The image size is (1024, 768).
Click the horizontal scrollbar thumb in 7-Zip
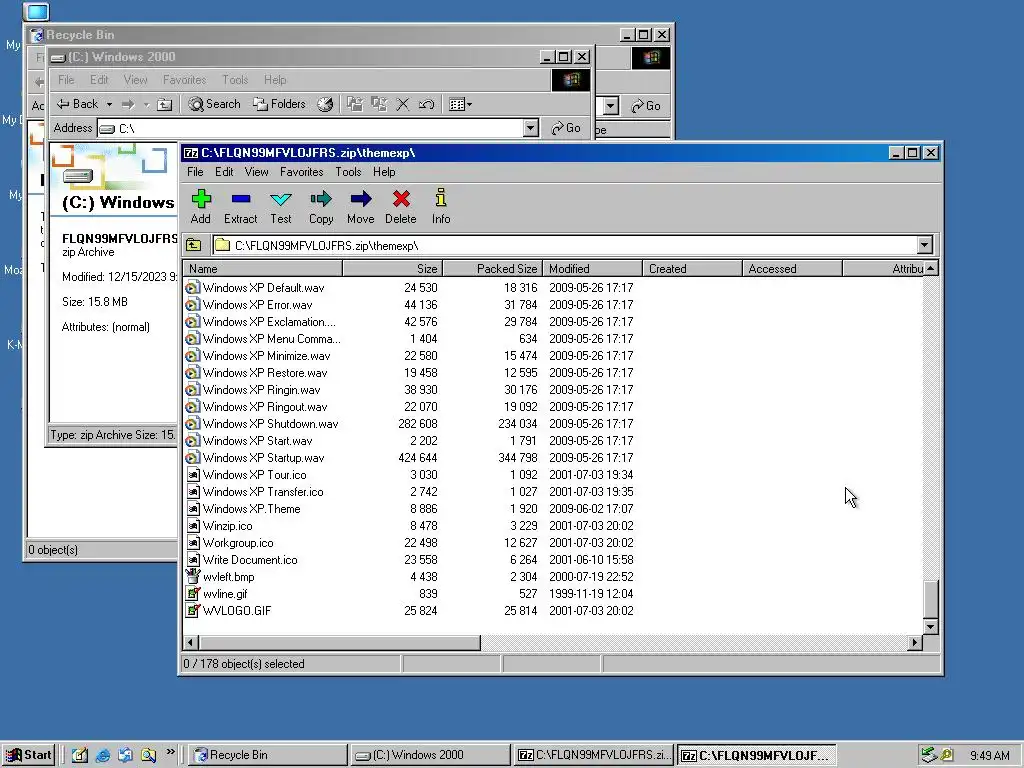[339, 643]
